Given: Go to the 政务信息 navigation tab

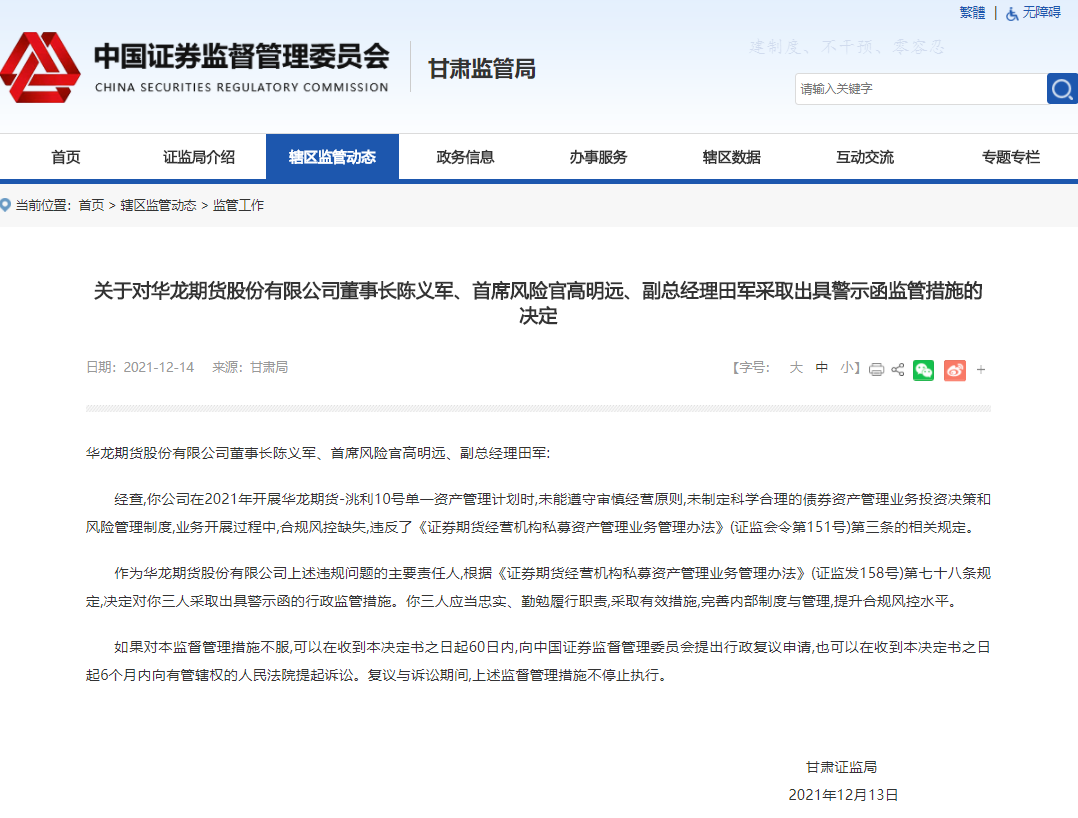Looking at the screenshot, I should click(465, 157).
